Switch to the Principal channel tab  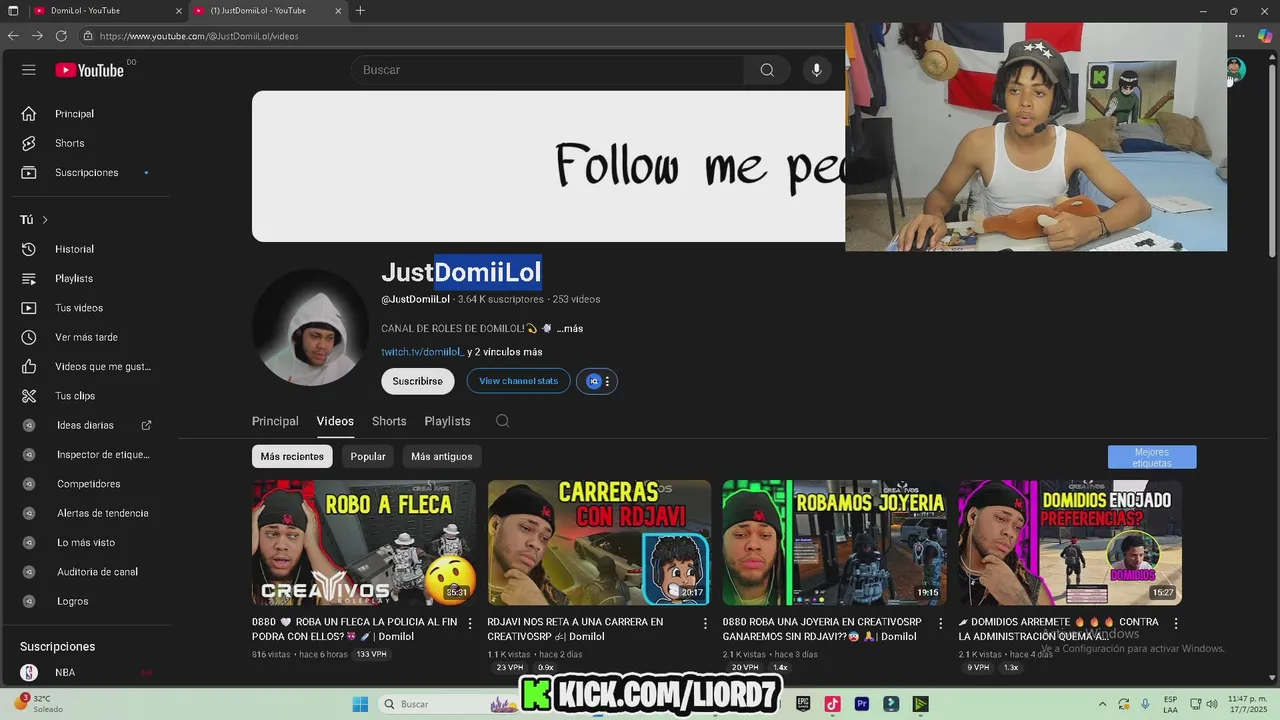275,421
